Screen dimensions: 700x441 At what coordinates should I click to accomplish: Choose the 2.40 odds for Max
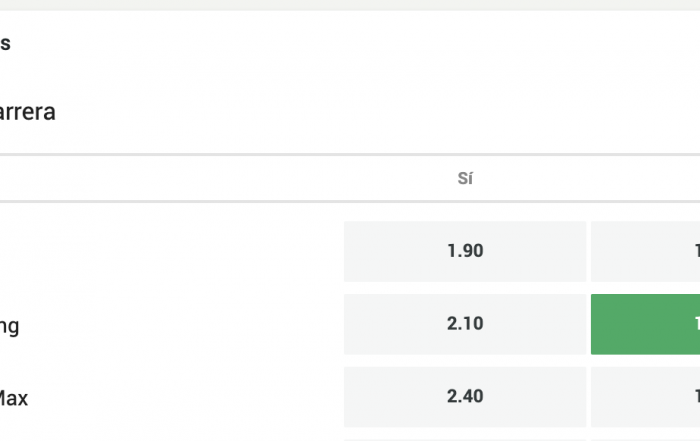[465, 397]
